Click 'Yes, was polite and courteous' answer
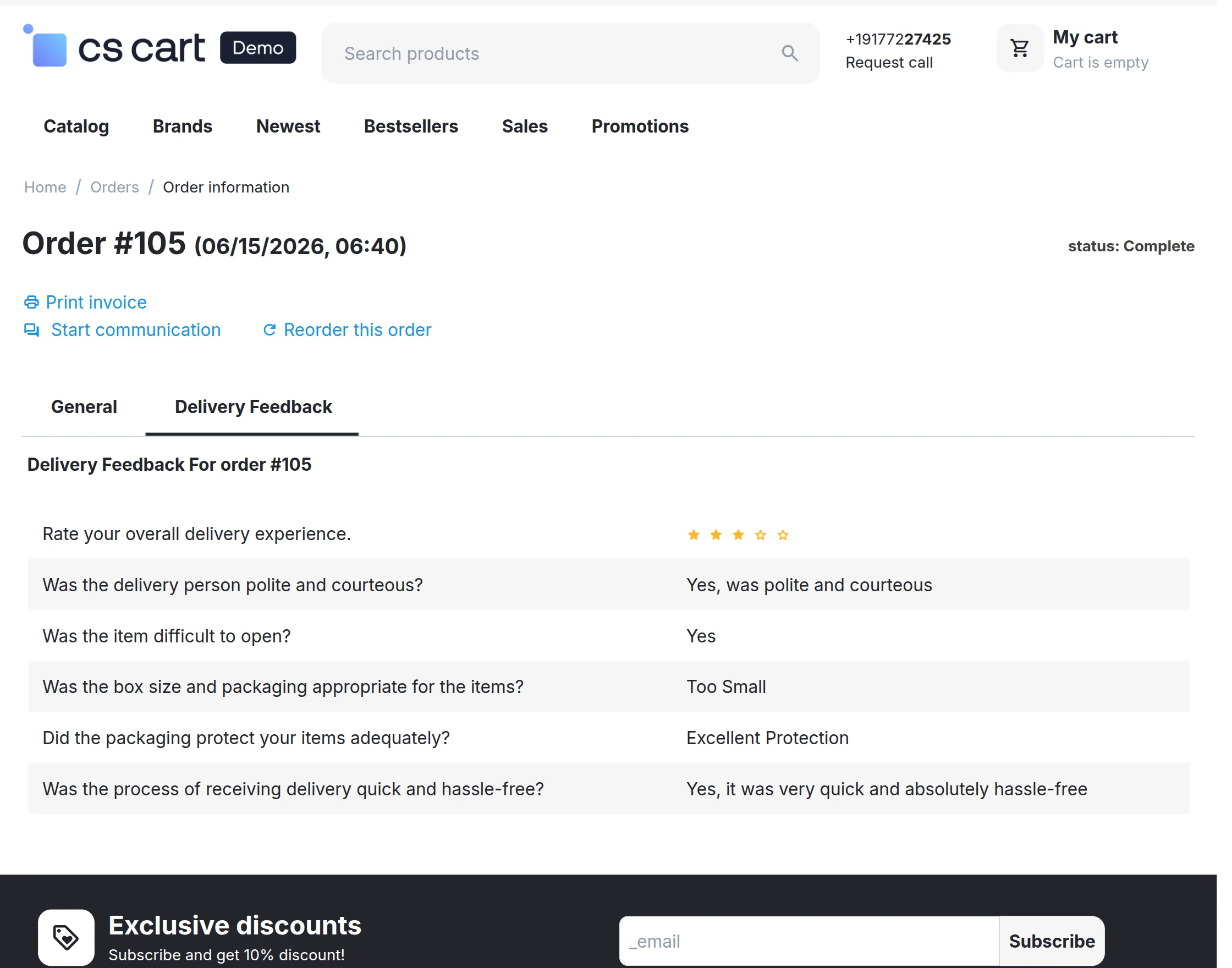The width and height of the screenshot is (1232, 968). [809, 585]
